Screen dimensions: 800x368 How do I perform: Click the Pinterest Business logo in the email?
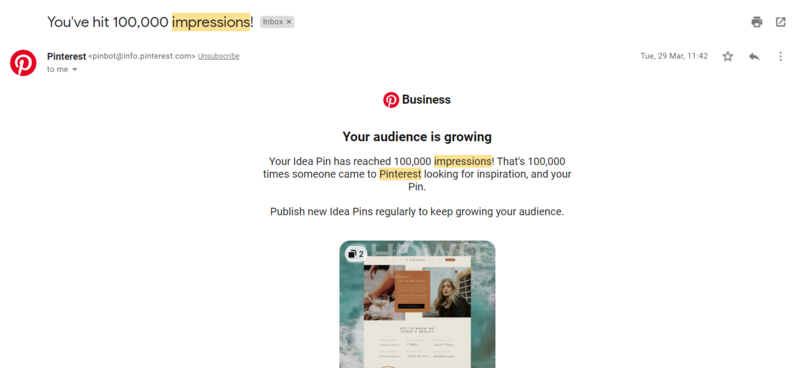tap(417, 100)
